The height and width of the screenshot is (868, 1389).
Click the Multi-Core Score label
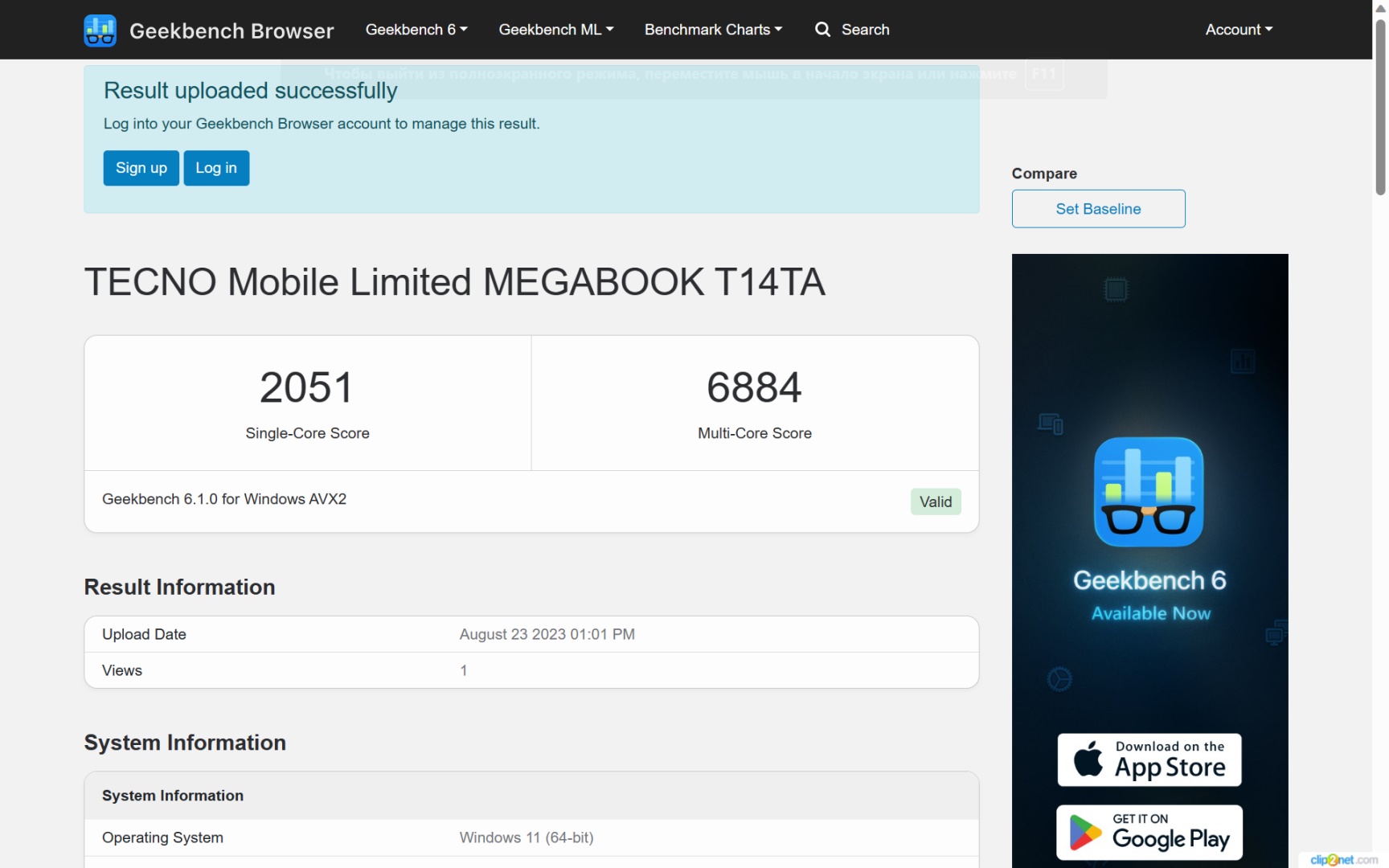(x=755, y=433)
